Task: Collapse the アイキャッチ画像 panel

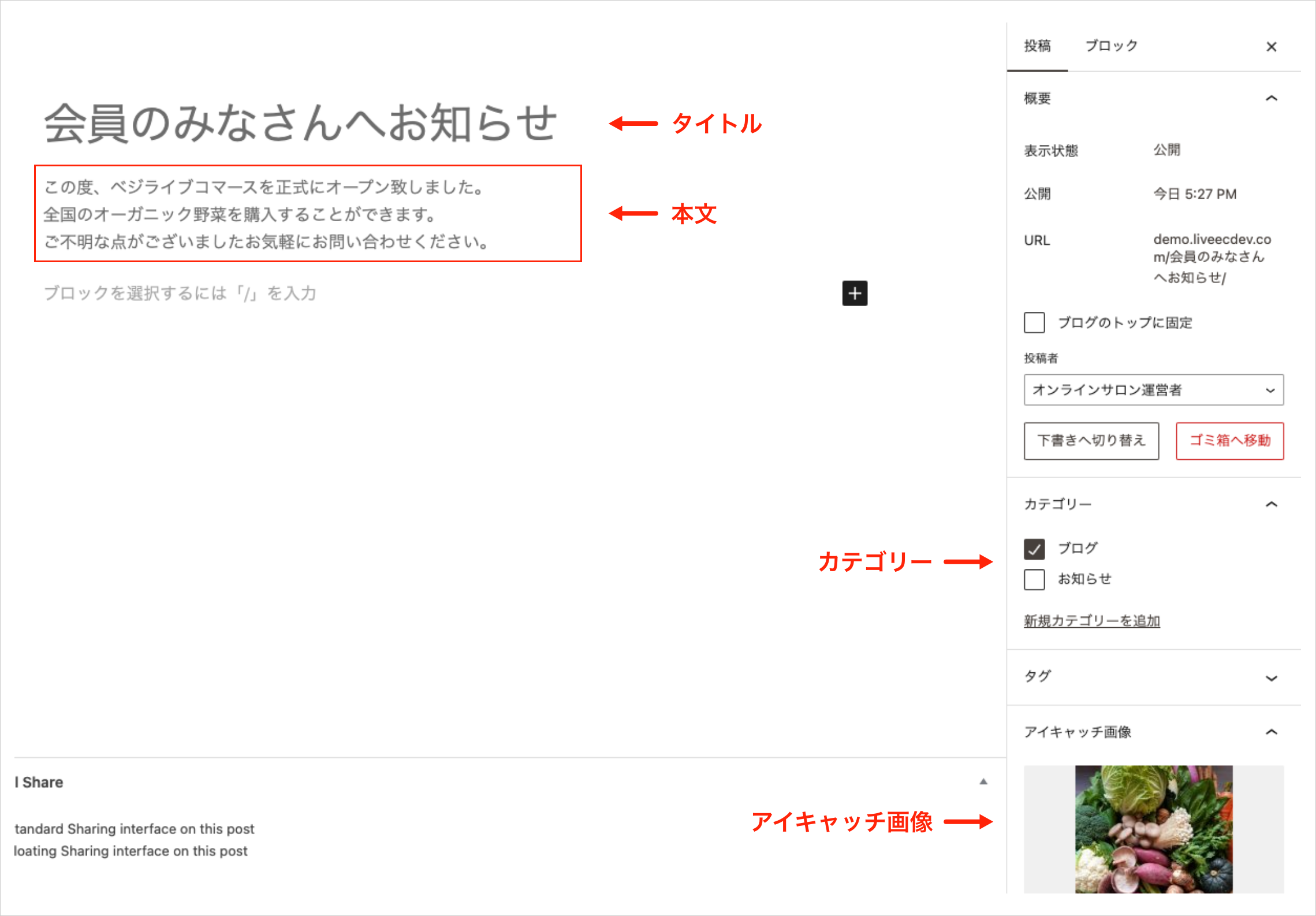Action: pos(1271,732)
